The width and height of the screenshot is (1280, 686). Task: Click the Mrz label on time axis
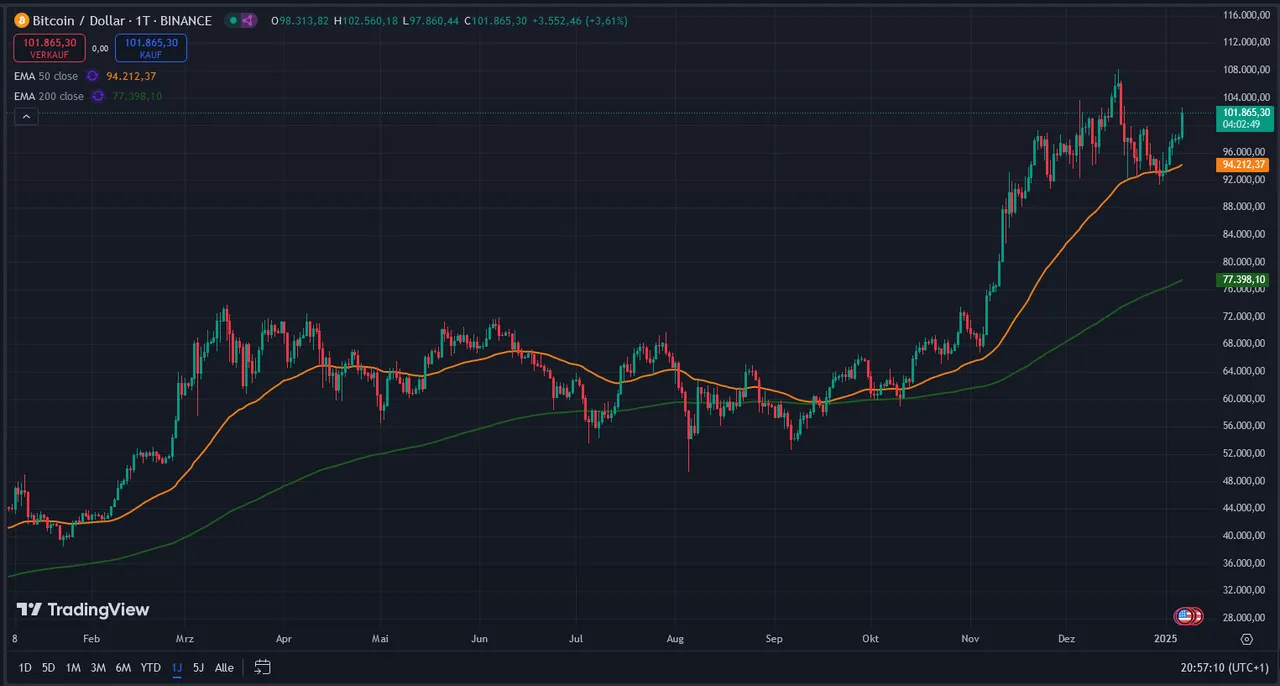click(x=184, y=638)
